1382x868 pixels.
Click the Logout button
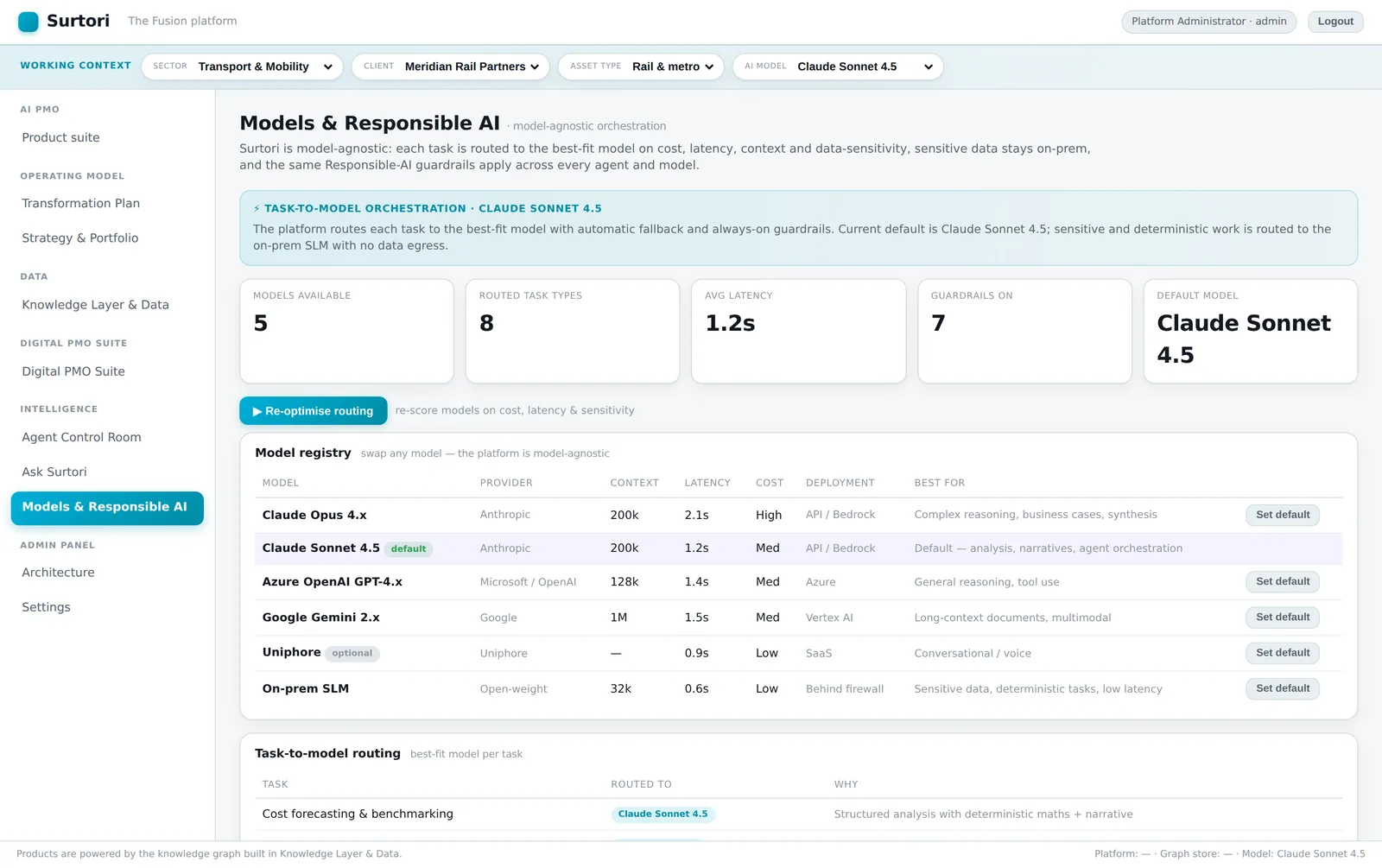(1335, 22)
